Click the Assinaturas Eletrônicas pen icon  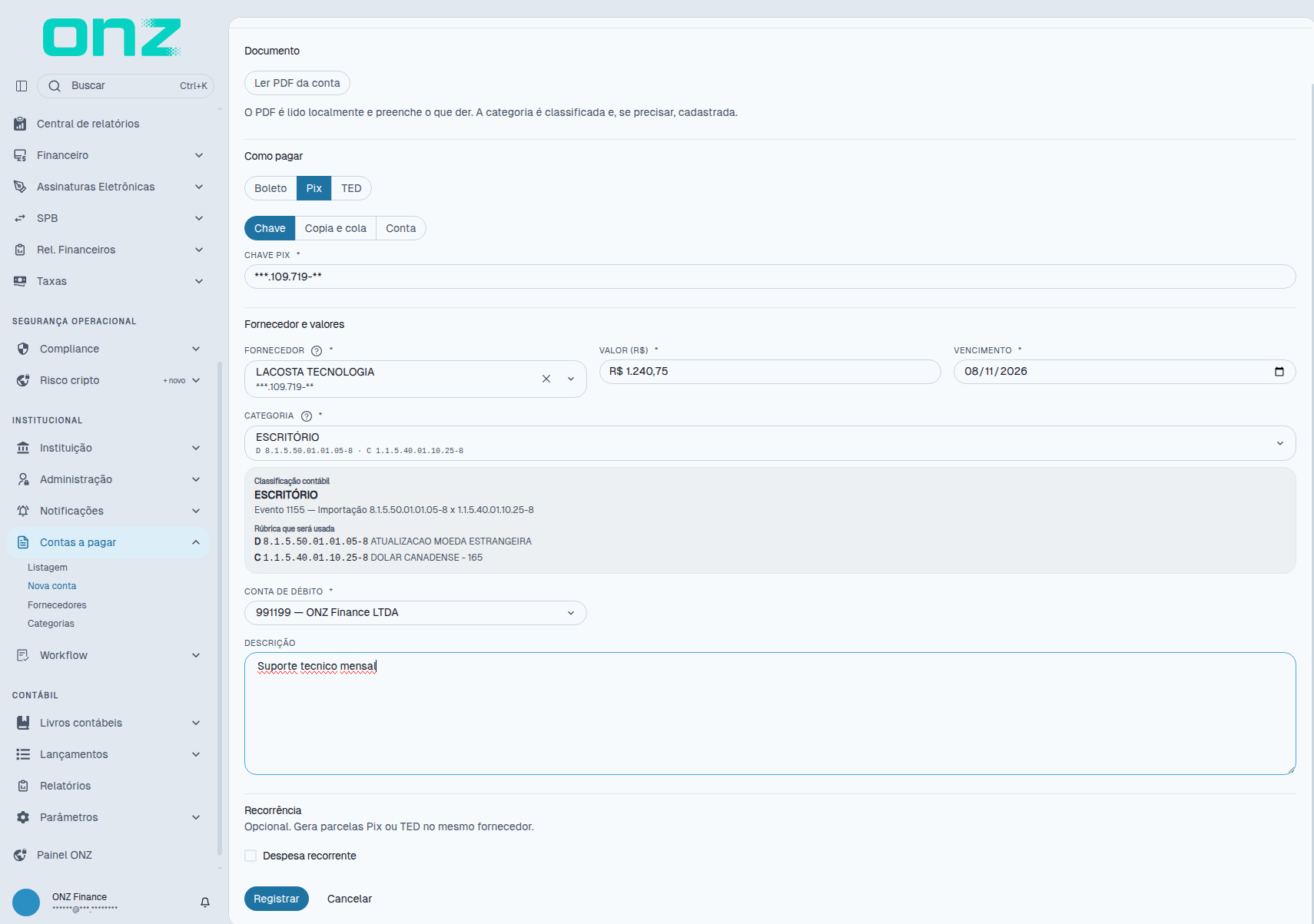[20, 187]
